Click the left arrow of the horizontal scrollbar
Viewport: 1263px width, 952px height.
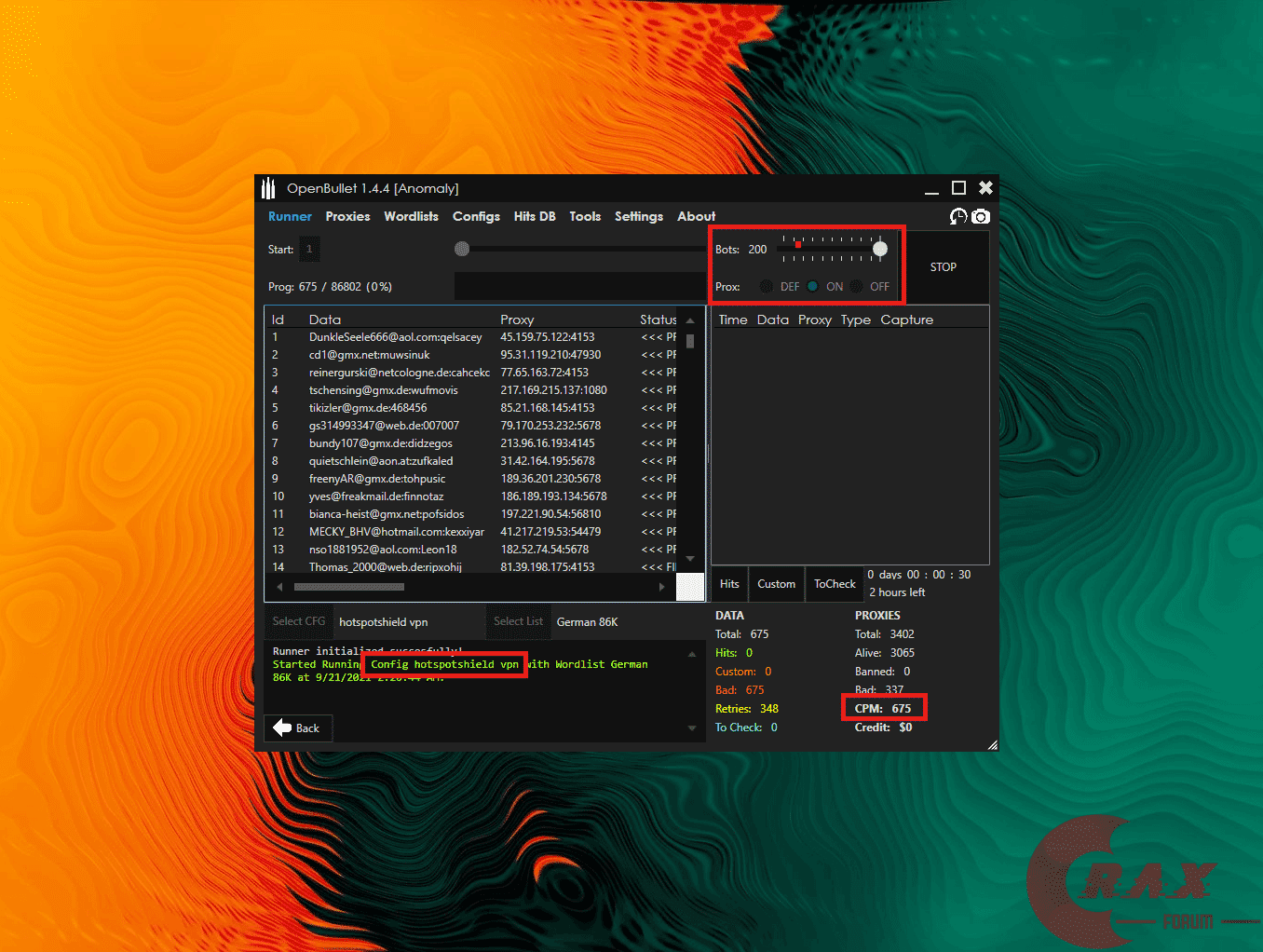(x=278, y=587)
